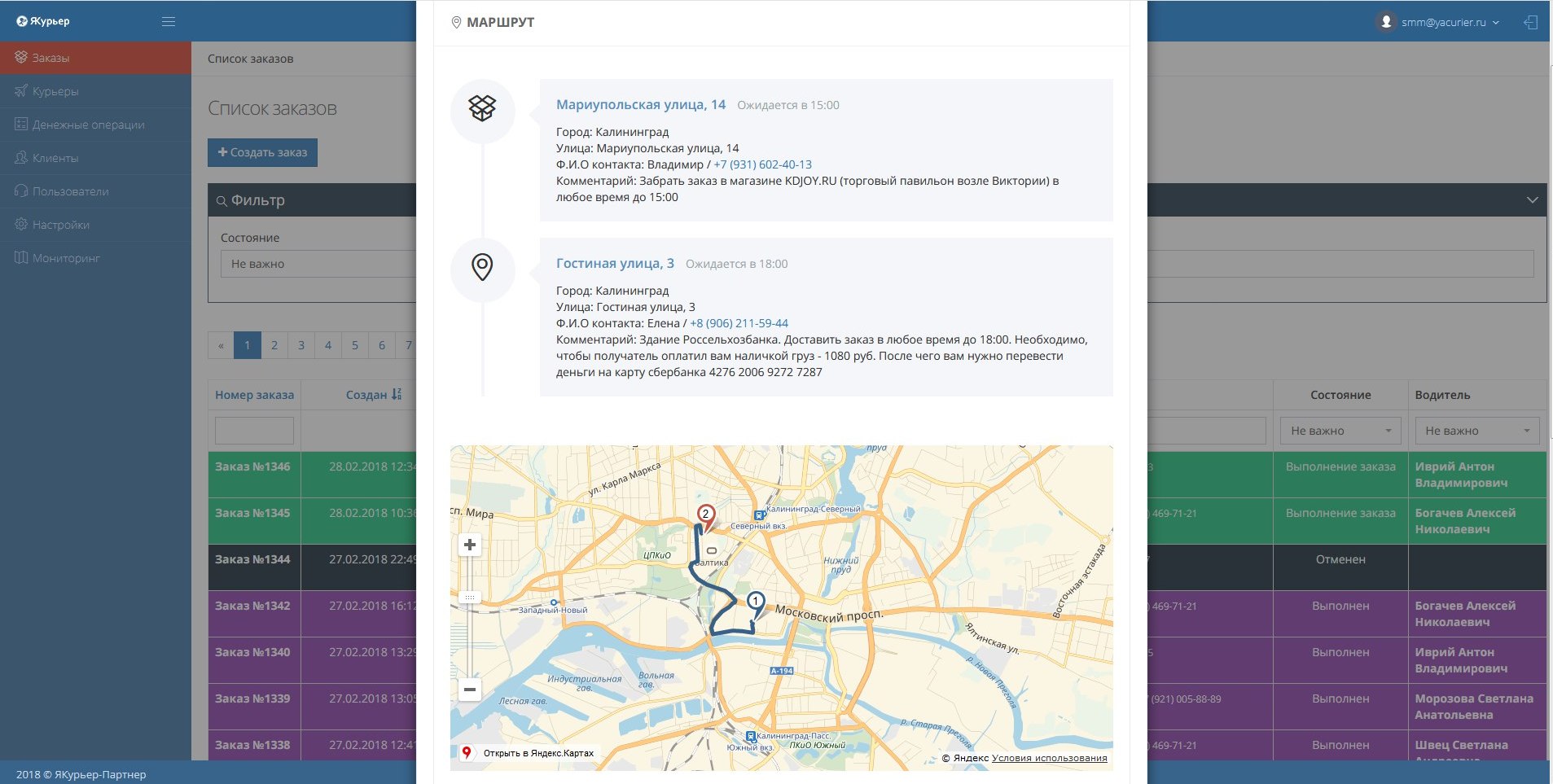Click the Пользователи sidebar icon
This screenshot has width=1553, height=784.
point(21,191)
